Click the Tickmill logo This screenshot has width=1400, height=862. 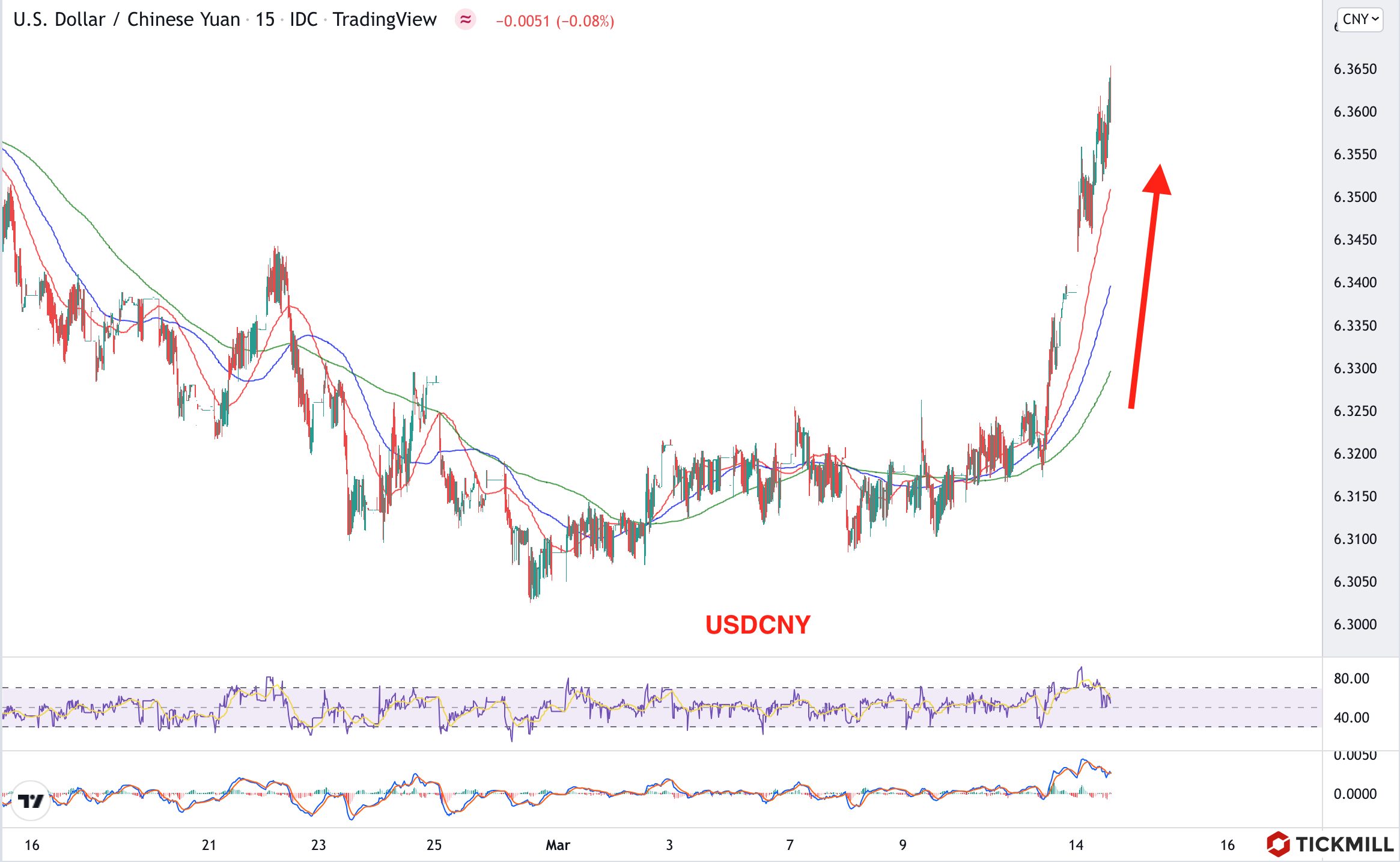click(x=1330, y=844)
